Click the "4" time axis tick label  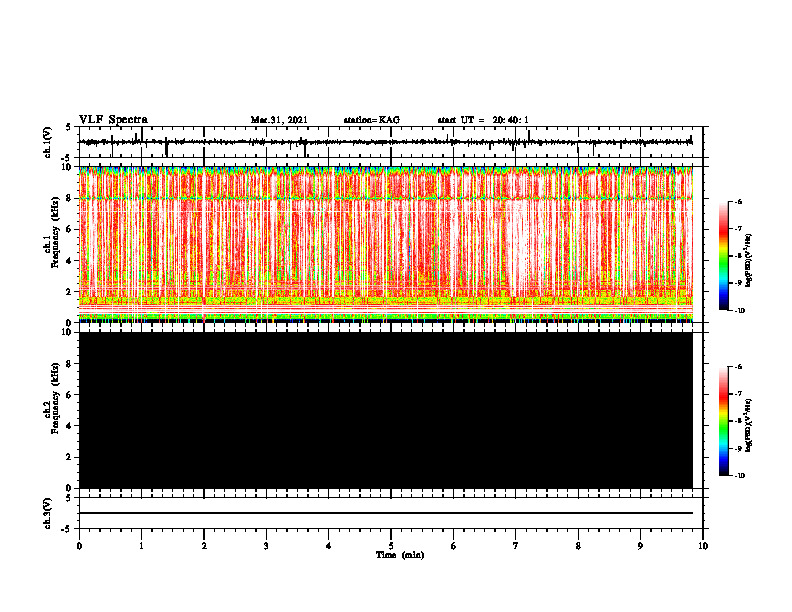(x=329, y=546)
